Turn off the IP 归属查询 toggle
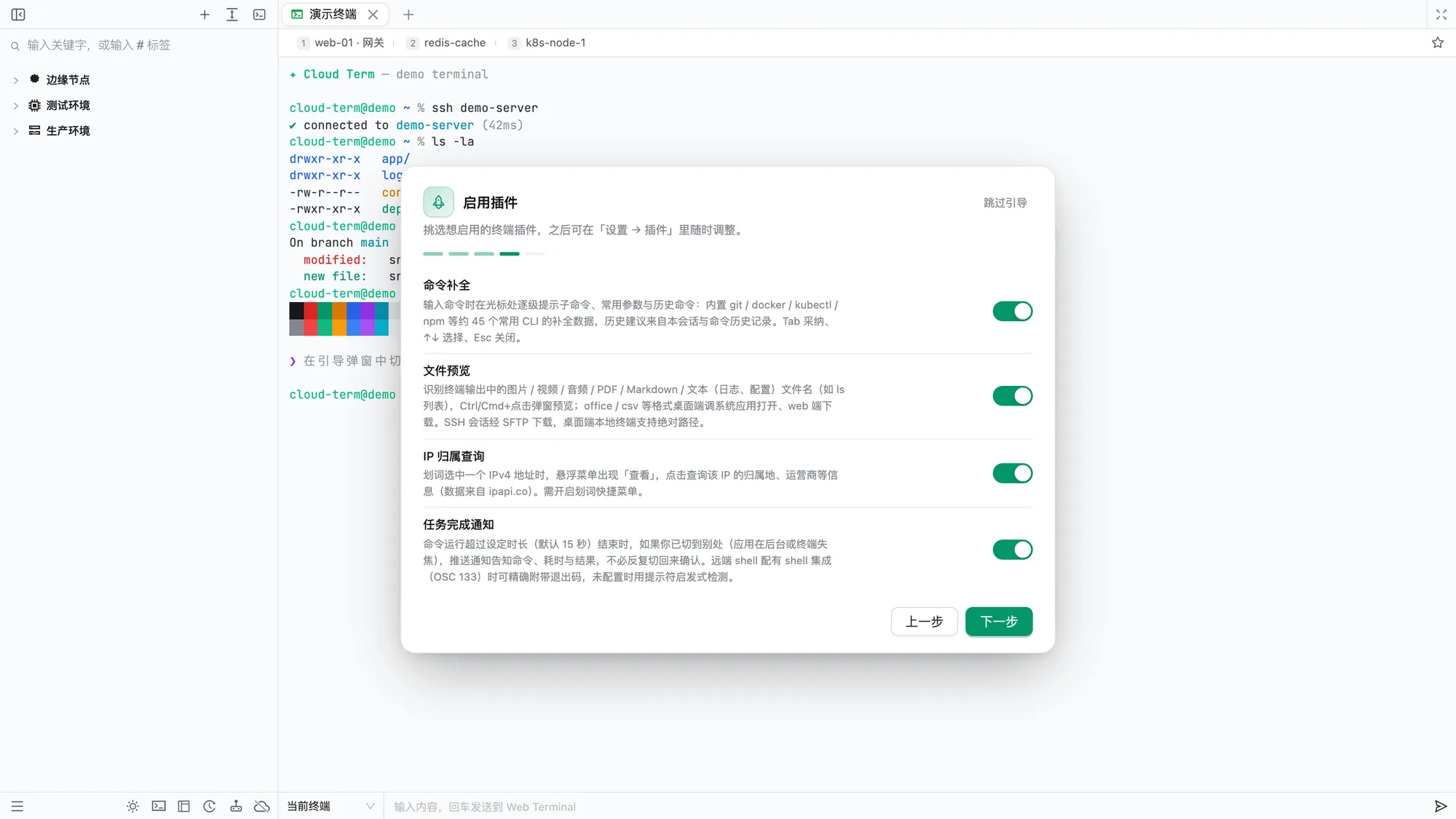The height and width of the screenshot is (819, 1456). click(1012, 473)
